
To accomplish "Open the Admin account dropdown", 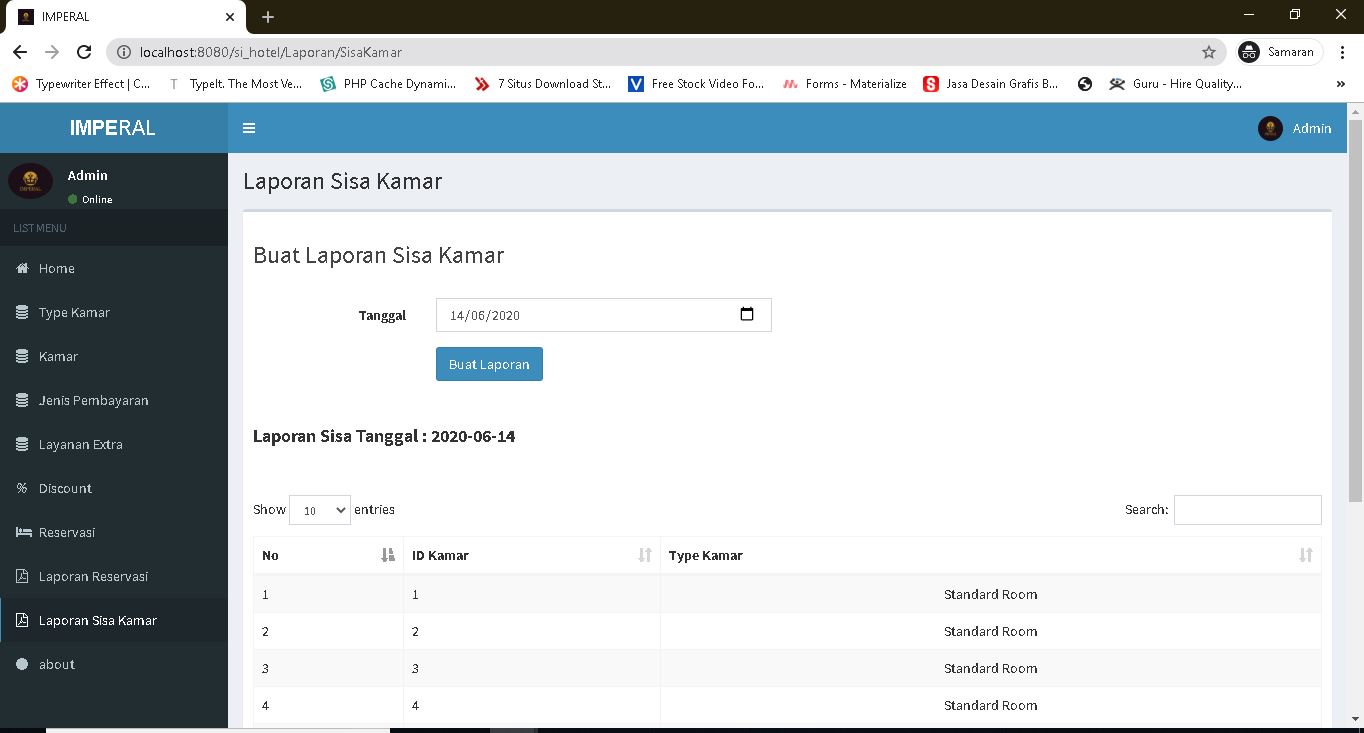I will pyautogui.click(x=1295, y=128).
